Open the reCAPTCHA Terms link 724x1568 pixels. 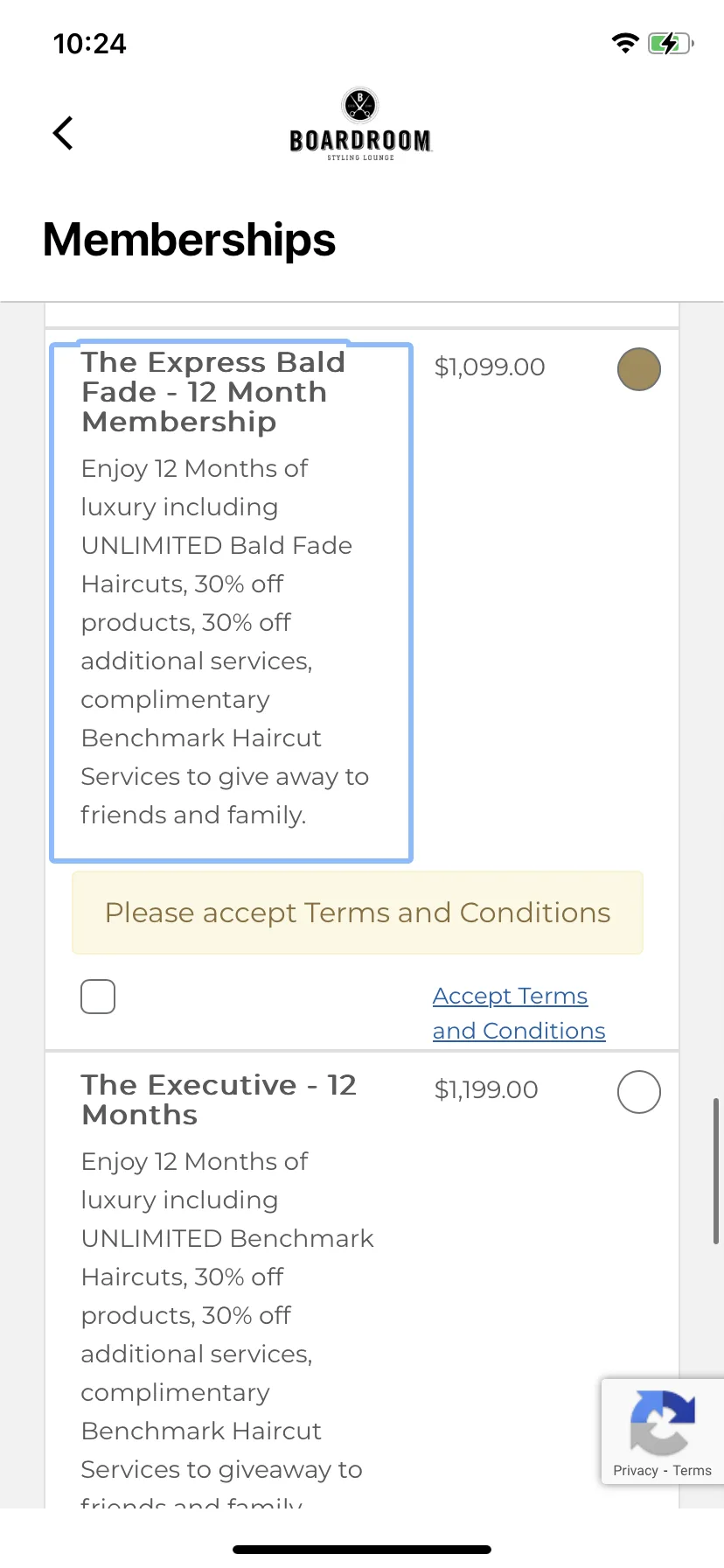coord(693,1471)
